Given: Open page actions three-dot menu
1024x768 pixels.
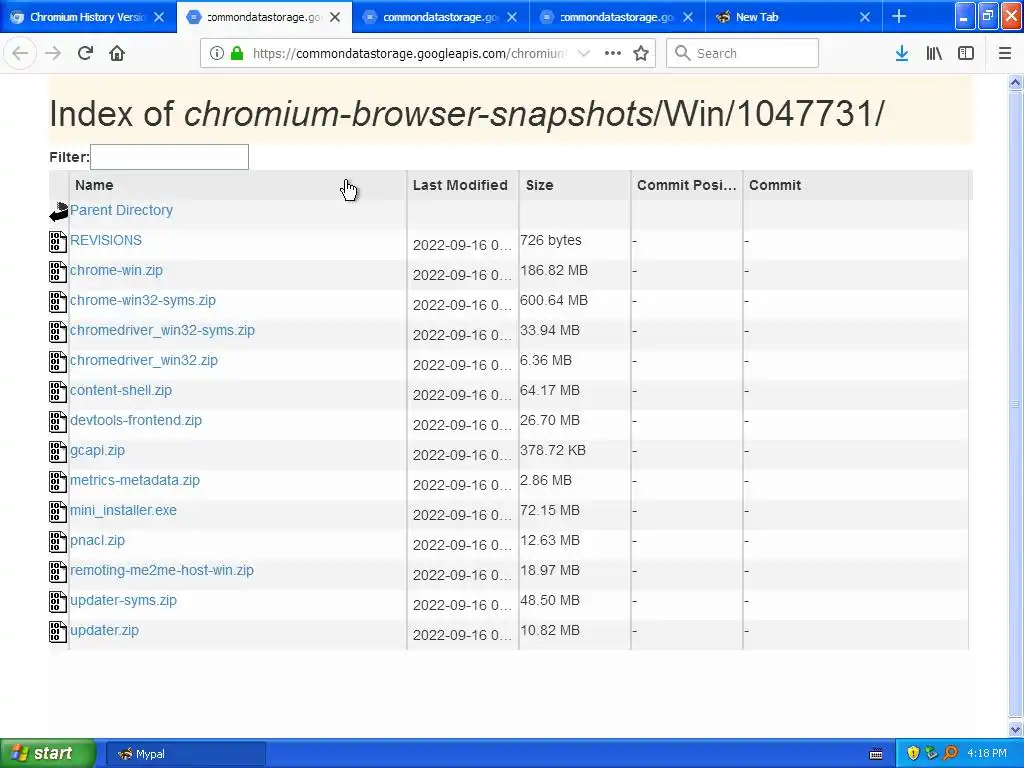Looking at the screenshot, I should [x=613, y=53].
